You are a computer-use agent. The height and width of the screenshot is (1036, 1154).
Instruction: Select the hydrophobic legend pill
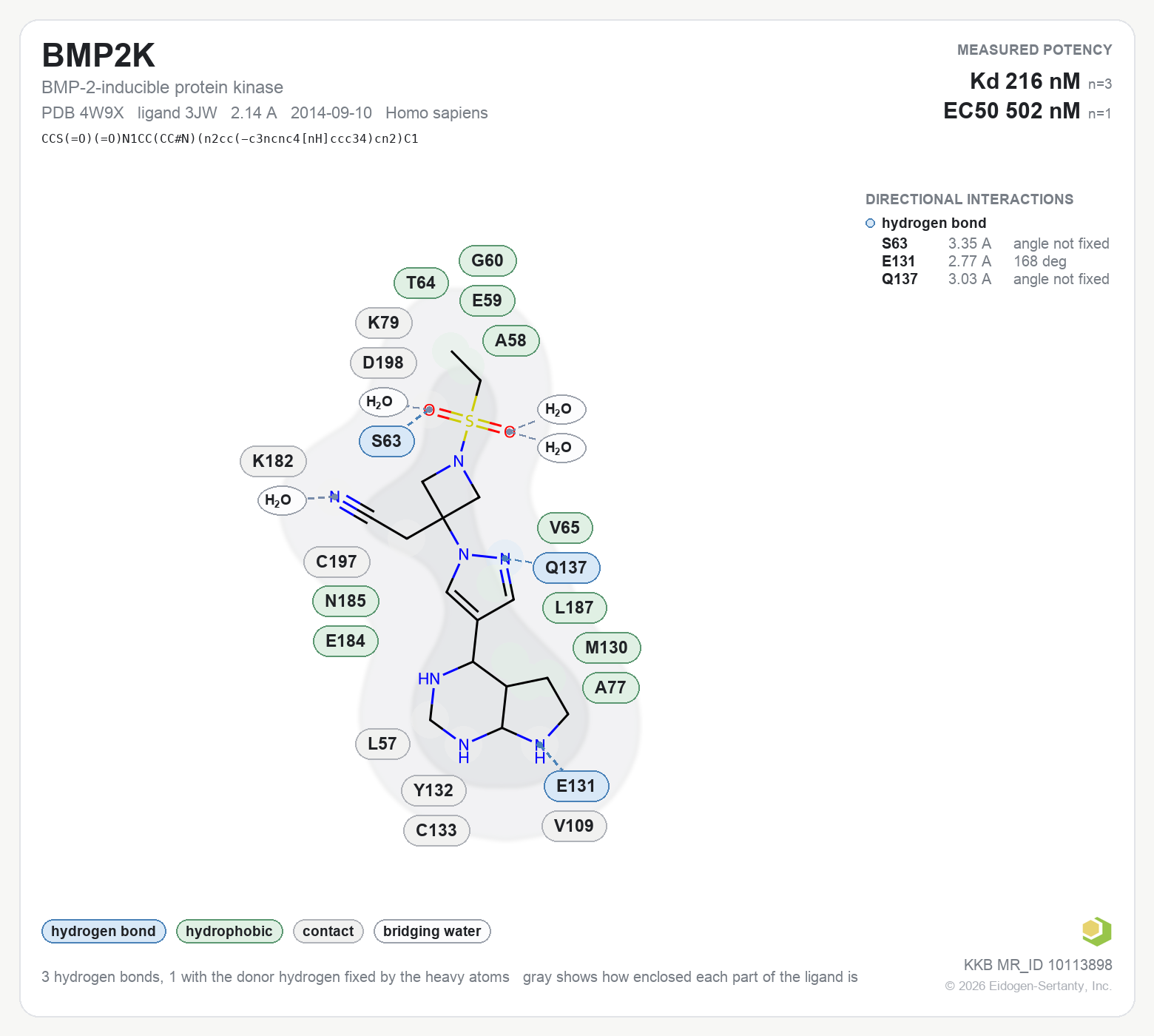pyautogui.click(x=229, y=931)
